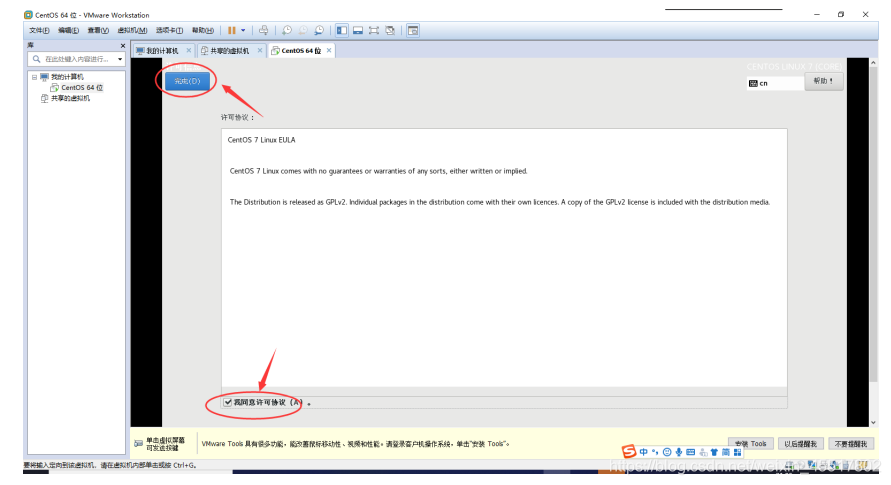Open the power options dropdown arrow
This screenshot has height=485, width=891.
tap(243, 31)
